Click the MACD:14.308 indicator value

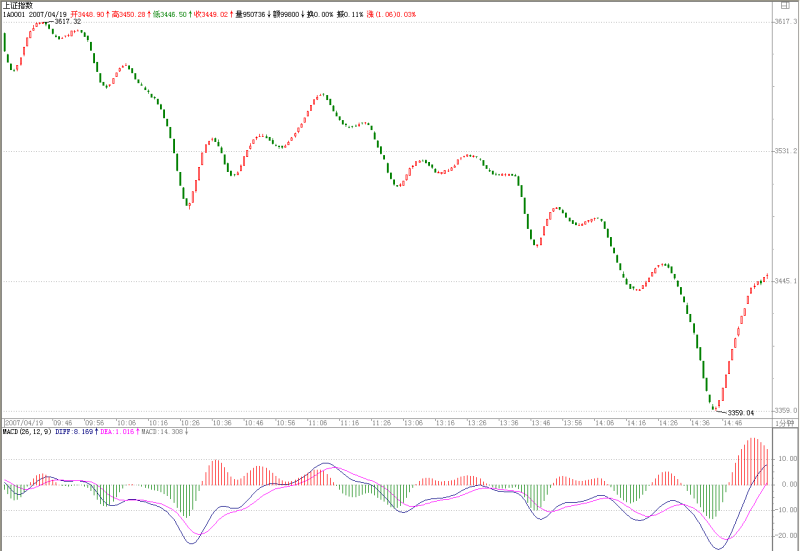pyautogui.click(x=164, y=432)
